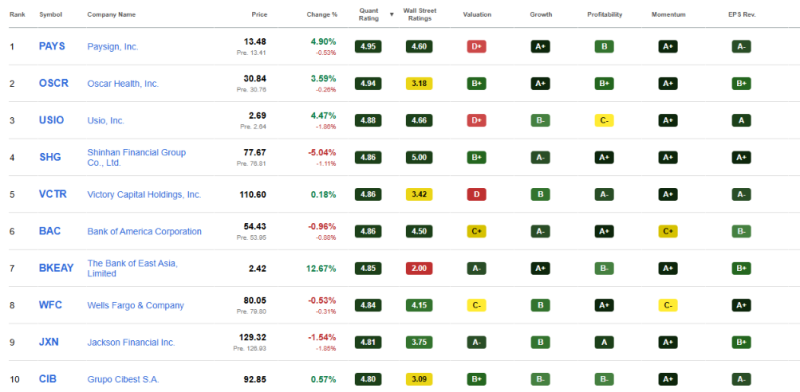Screen dimensions: 800x392
Task: Sort table by Rank column
Action: coord(17,15)
